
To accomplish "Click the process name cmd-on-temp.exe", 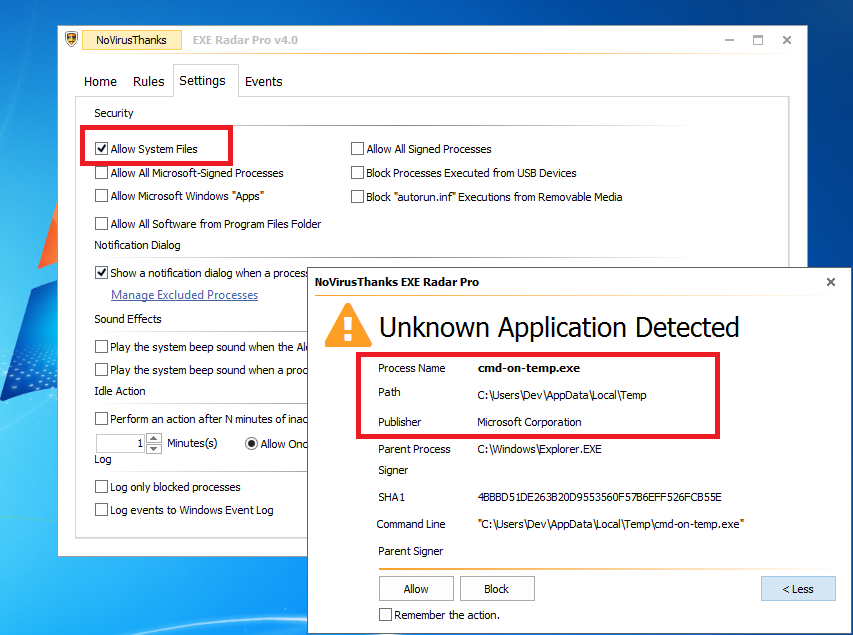I will [529, 368].
